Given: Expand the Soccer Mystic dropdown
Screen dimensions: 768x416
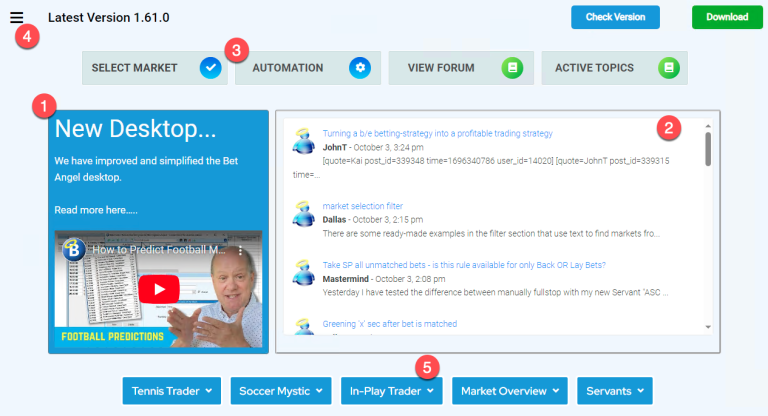Looking at the screenshot, I should click(x=281, y=391).
